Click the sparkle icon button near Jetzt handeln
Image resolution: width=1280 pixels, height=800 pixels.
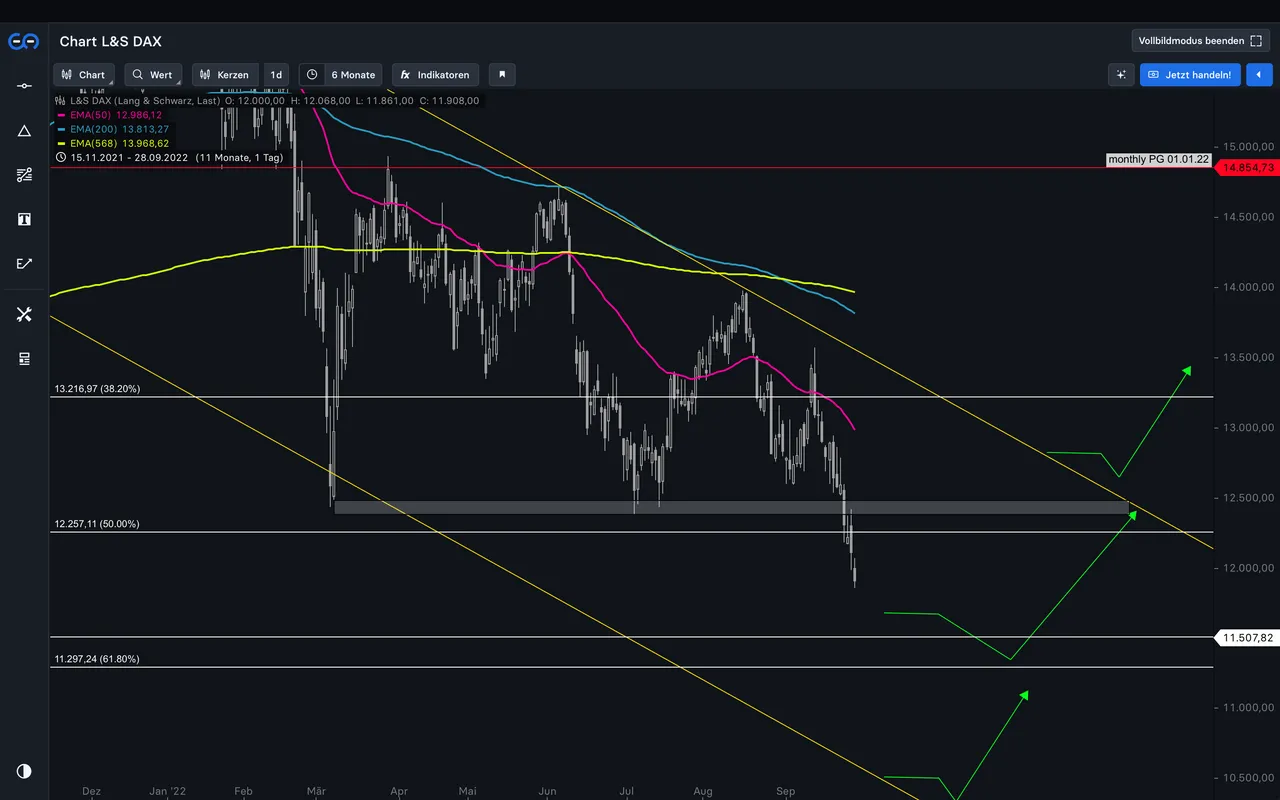click(1121, 75)
